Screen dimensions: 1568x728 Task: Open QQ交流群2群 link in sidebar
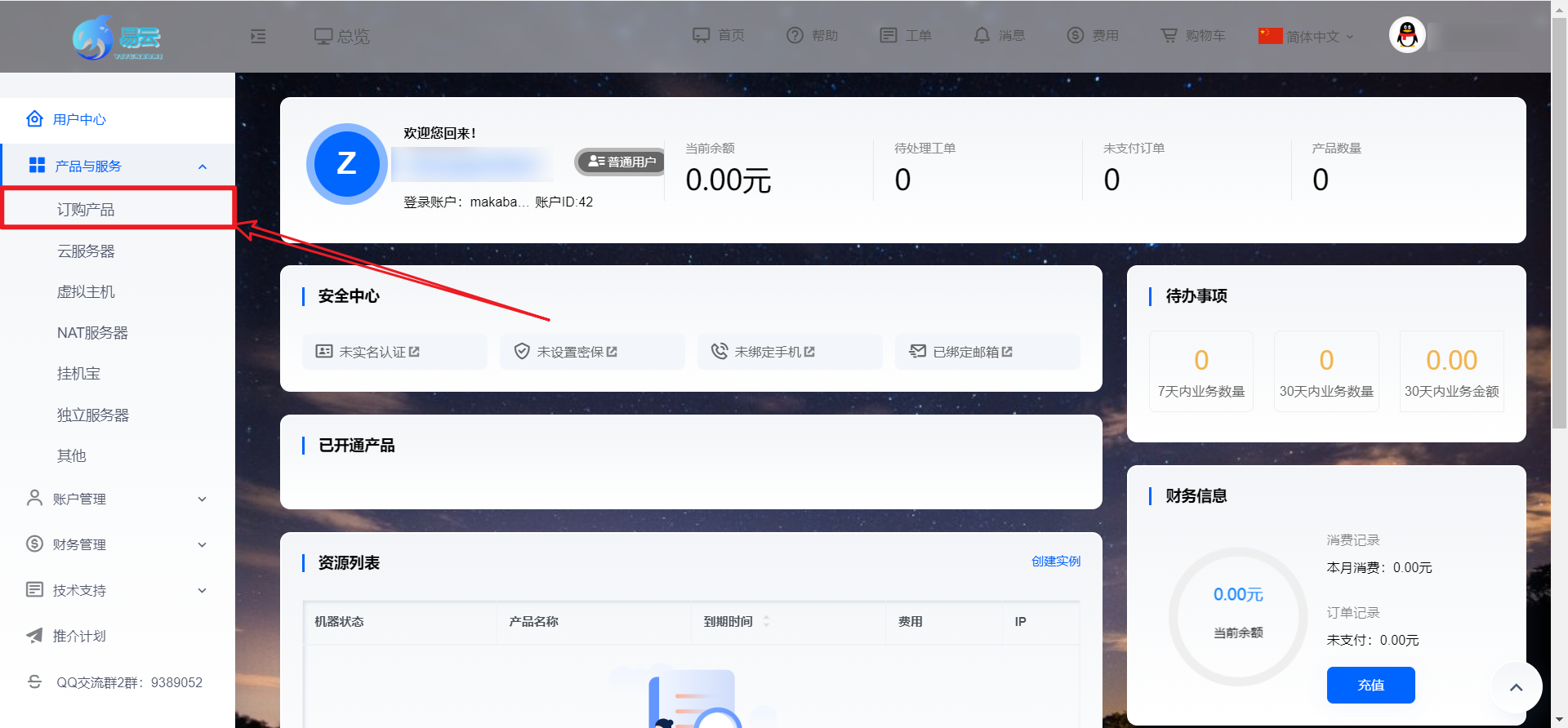point(129,682)
